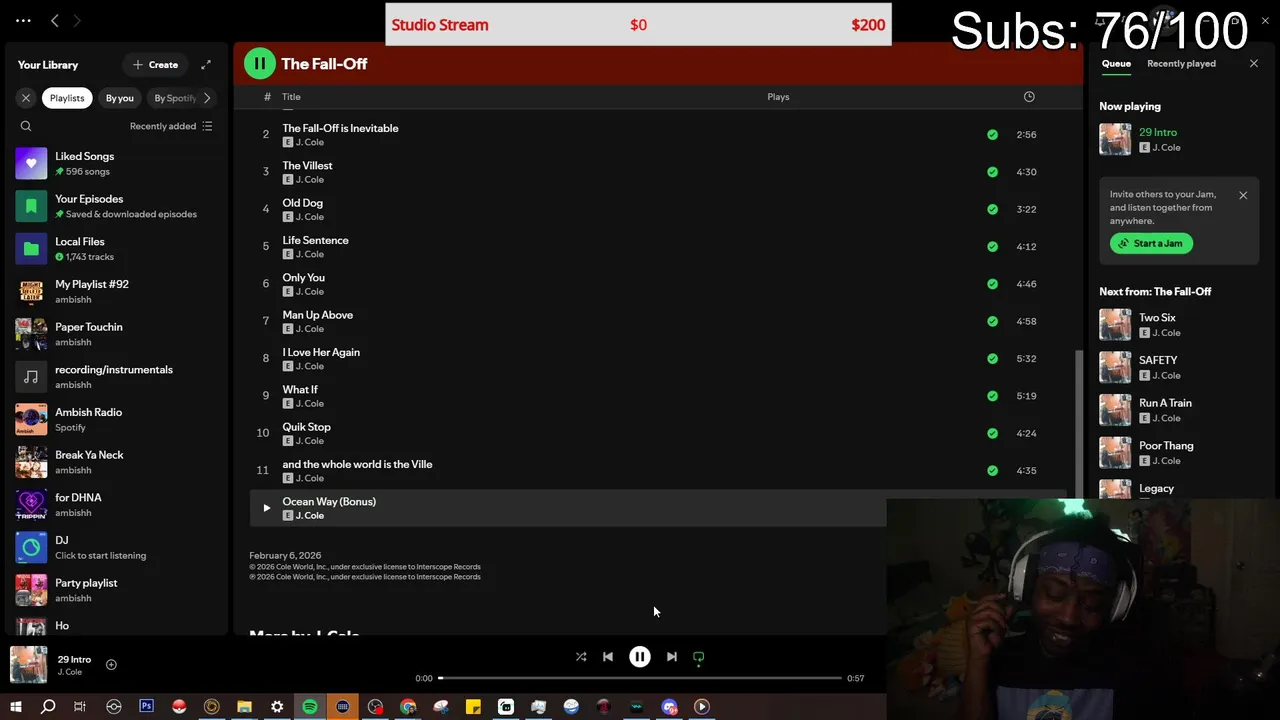
Task: Toggle saved checkmark for Old Dog
Action: click(x=992, y=209)
